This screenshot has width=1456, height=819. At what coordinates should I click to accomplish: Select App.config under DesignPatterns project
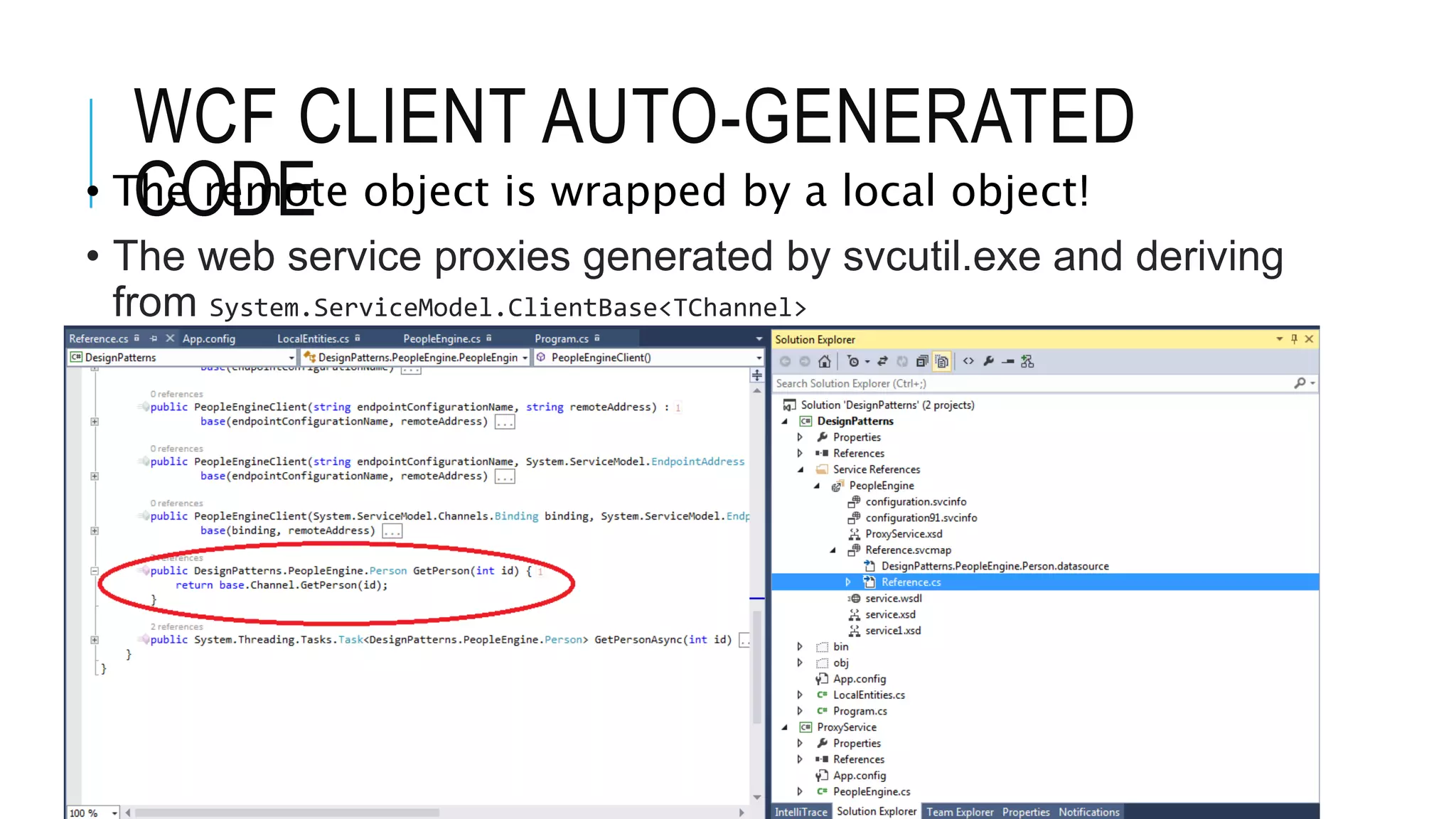tap(860, 679)
